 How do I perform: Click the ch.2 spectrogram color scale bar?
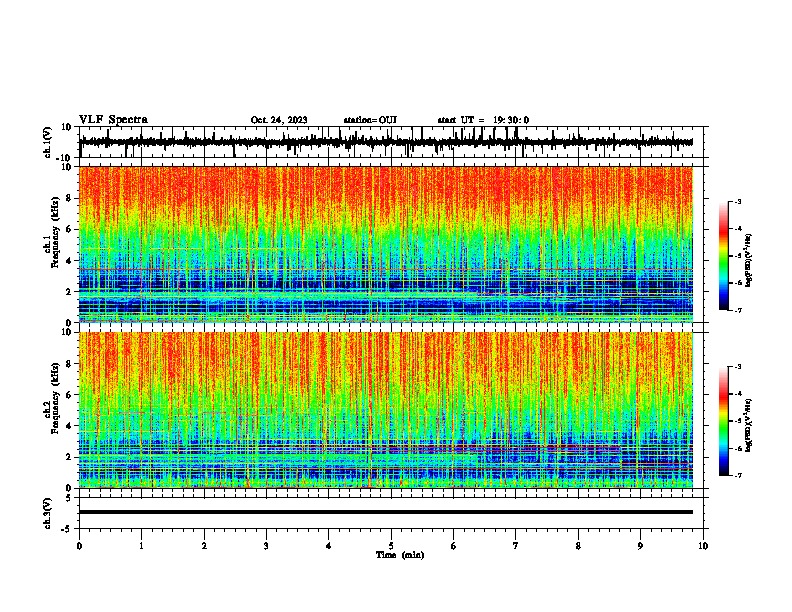click(x=724, y=421)
